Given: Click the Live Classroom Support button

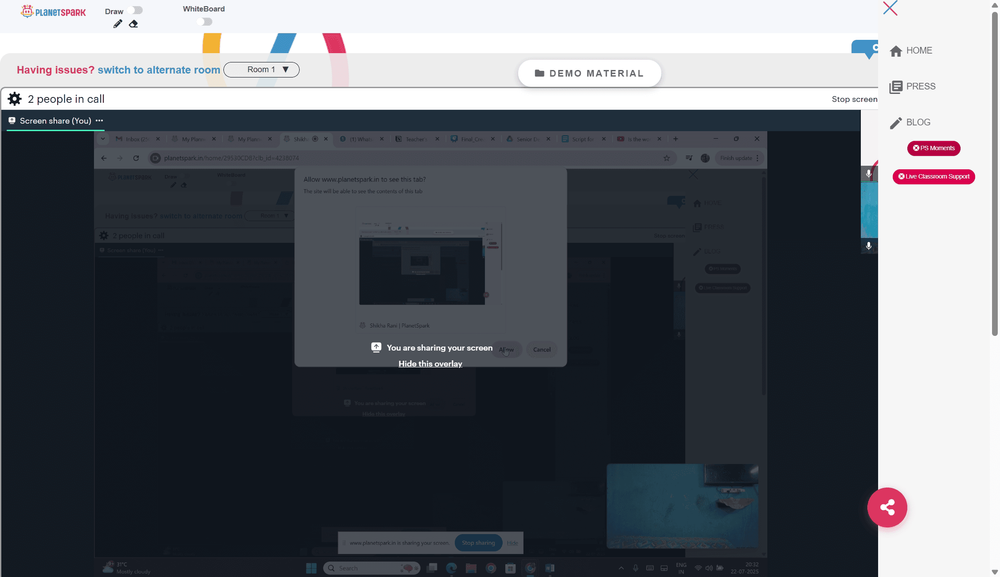Looking at the screenshot, I should (934, 177).
